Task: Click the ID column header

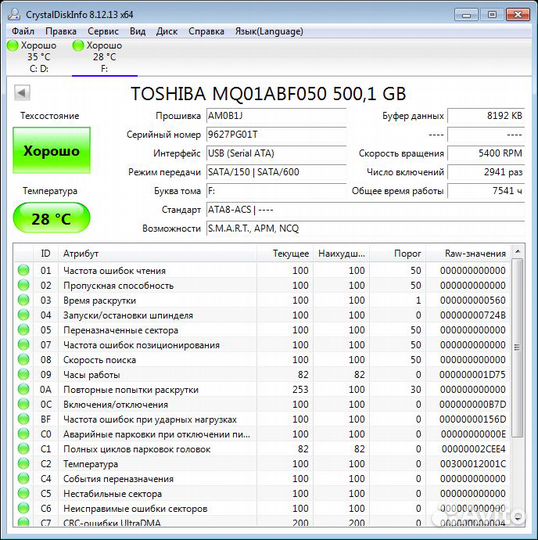Action: tap(46, 253)
